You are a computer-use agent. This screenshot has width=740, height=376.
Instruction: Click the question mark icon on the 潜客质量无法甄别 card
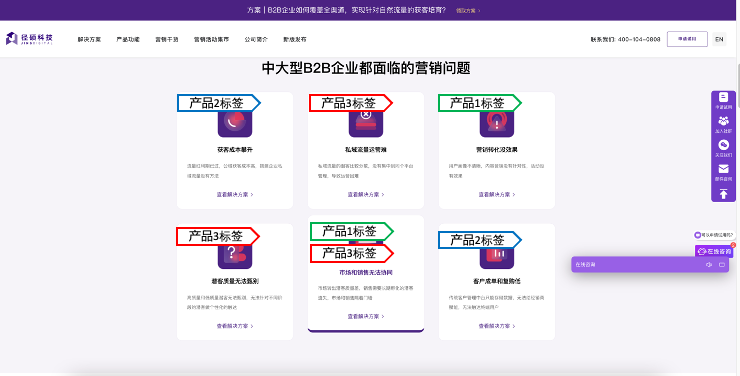tap(235, 256)
